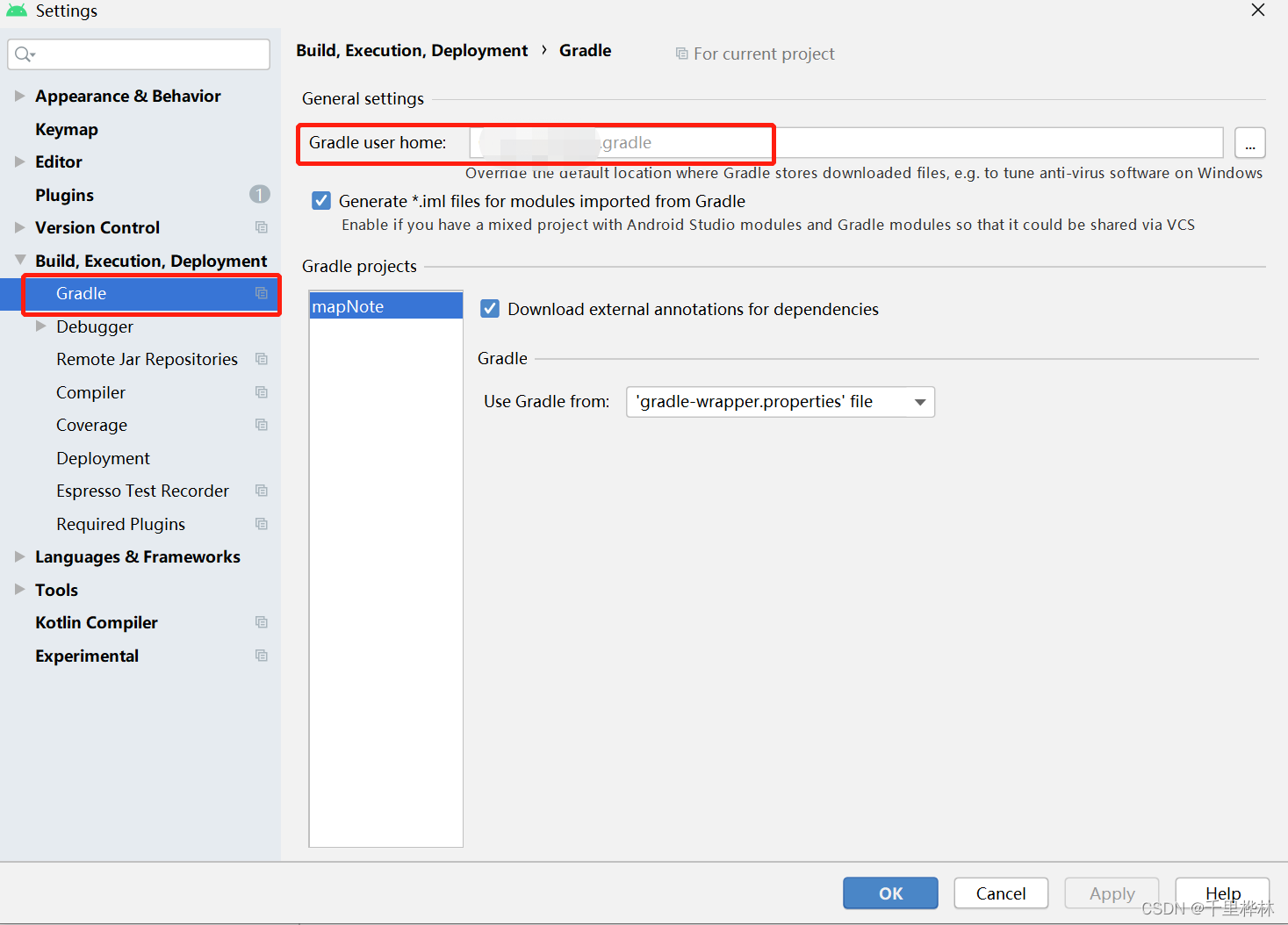The height and width of the screenshot is (925, 1288).
Task: Open Debugger settings page
Action: point(95,326)
